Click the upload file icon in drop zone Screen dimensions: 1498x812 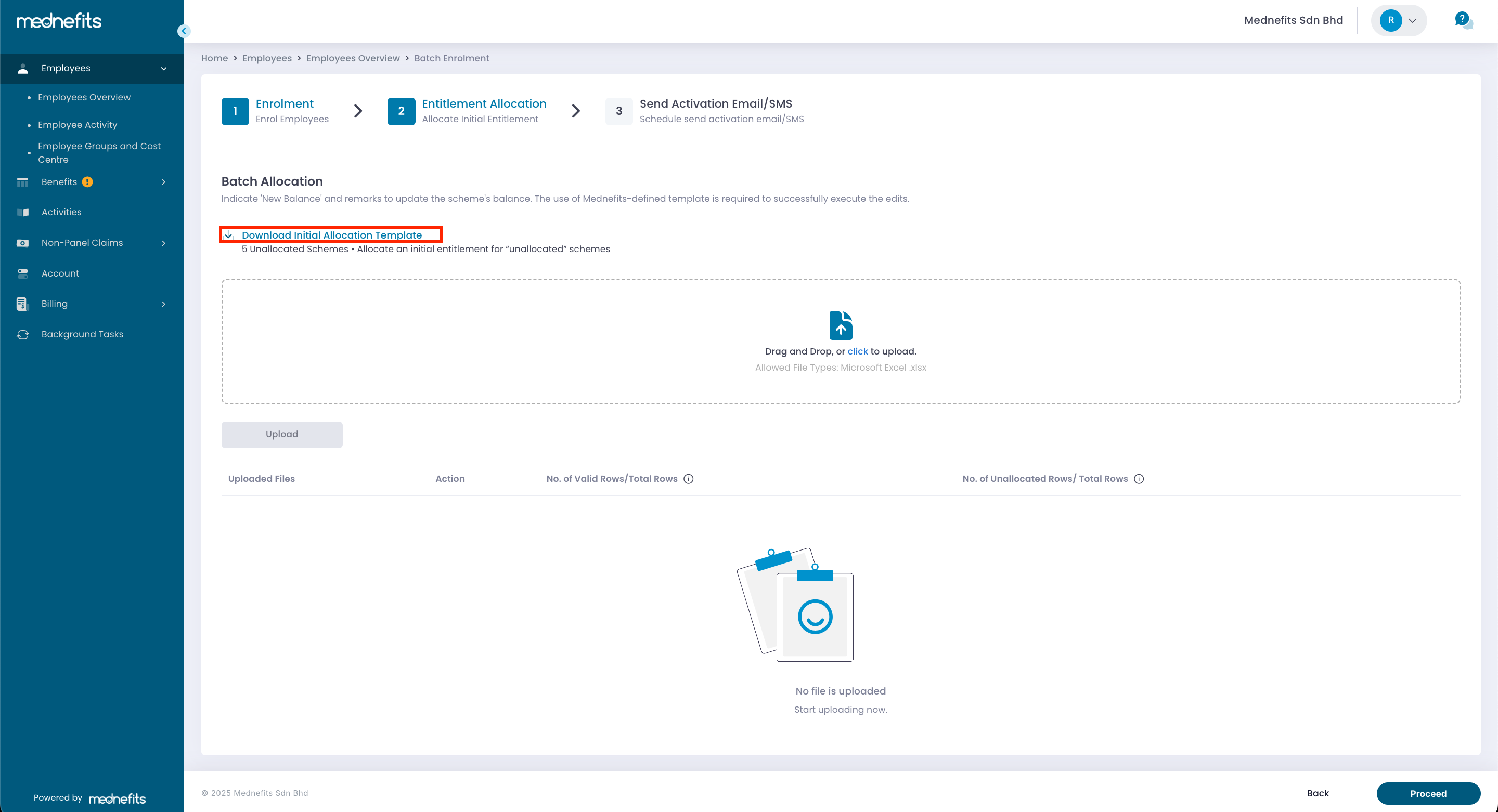[x=841, y=325]
